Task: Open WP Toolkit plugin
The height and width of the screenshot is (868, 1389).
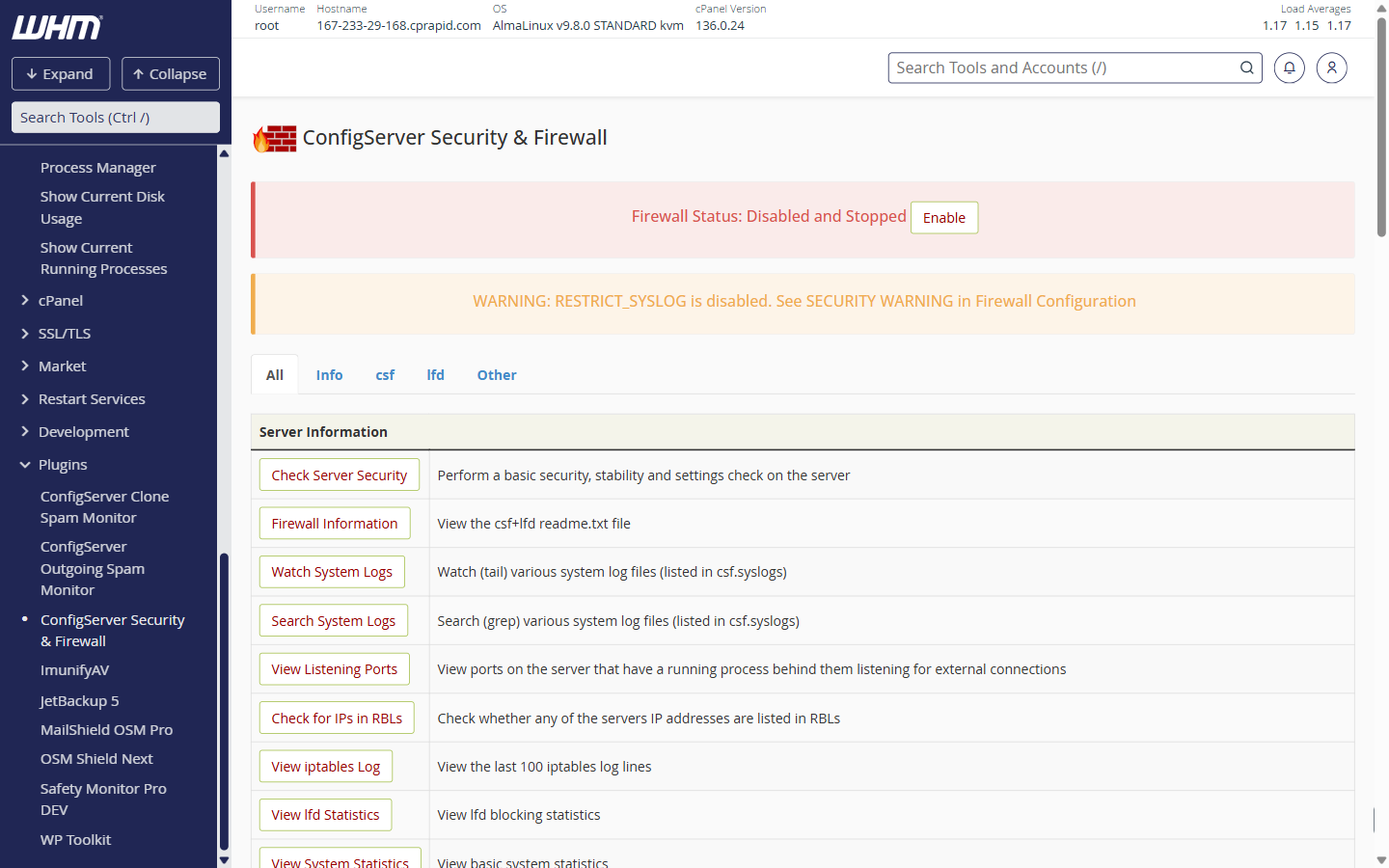Action: pyautogui.click(x=75, y=840)
